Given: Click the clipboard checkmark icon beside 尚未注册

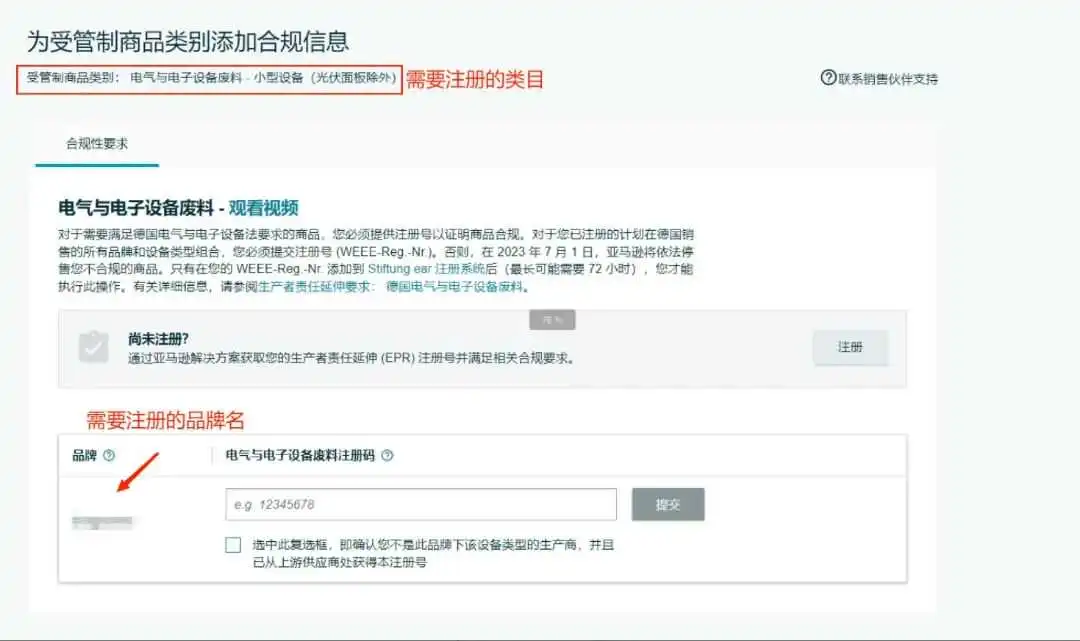Looking at the screenshot, I should 93,347.
